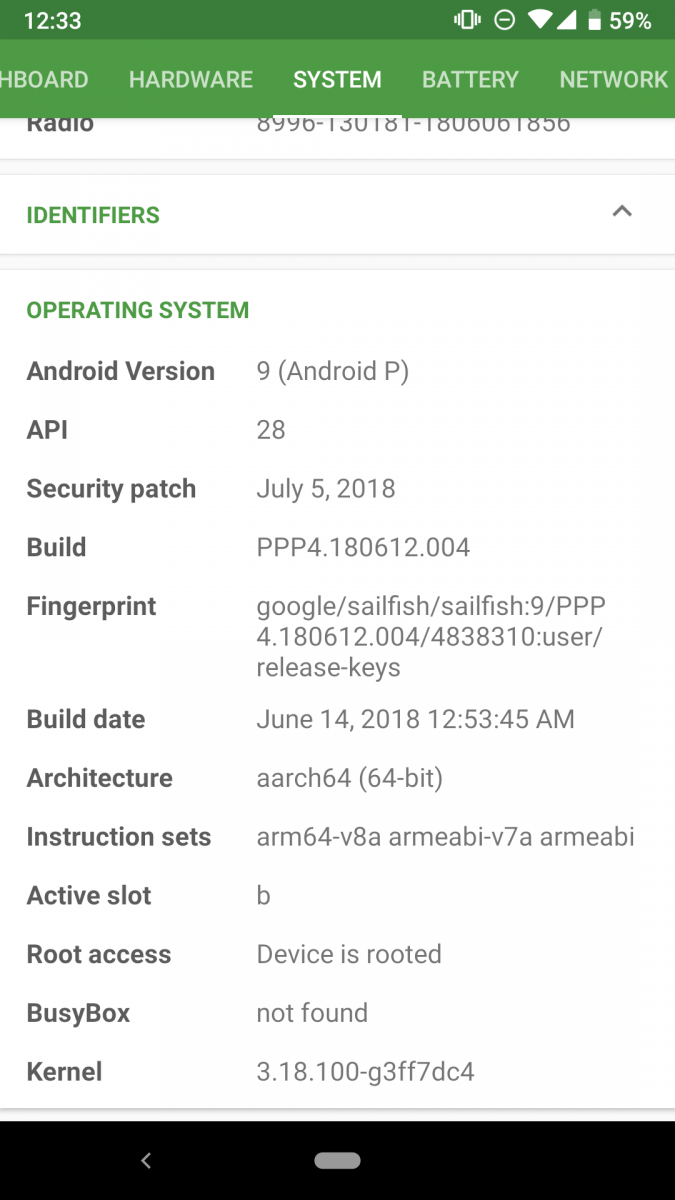Tap the Build value PPP4.180612.004
The height and width of the screenshot is (1200, 675).
[363, 547]
